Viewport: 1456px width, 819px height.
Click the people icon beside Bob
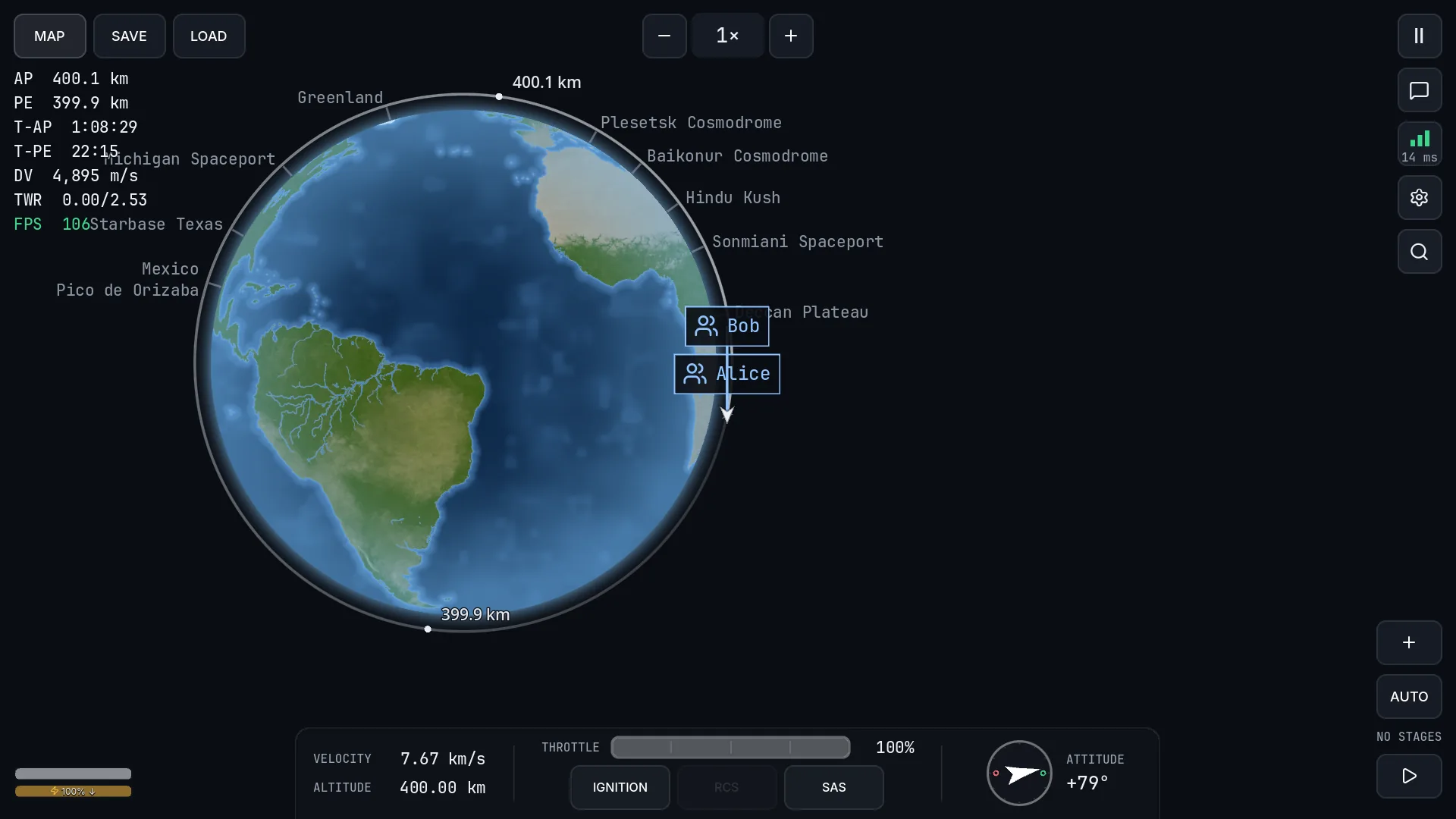pos(706,326)
